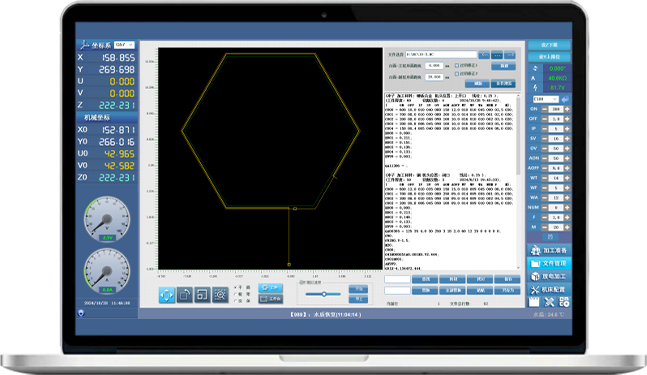Click the zoom magnifier view icon
This screenshot has height=375, width=647.
(220, 295)
